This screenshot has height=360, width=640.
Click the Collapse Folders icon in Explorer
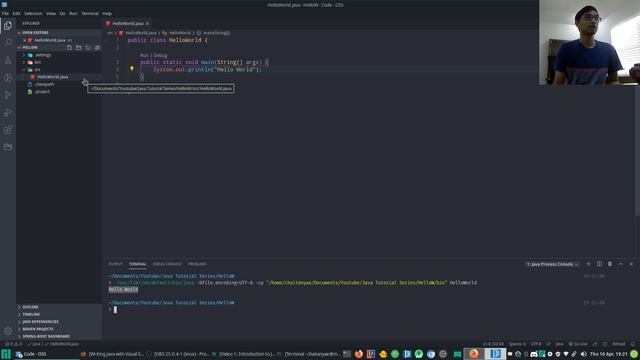[x=97, y=48]
